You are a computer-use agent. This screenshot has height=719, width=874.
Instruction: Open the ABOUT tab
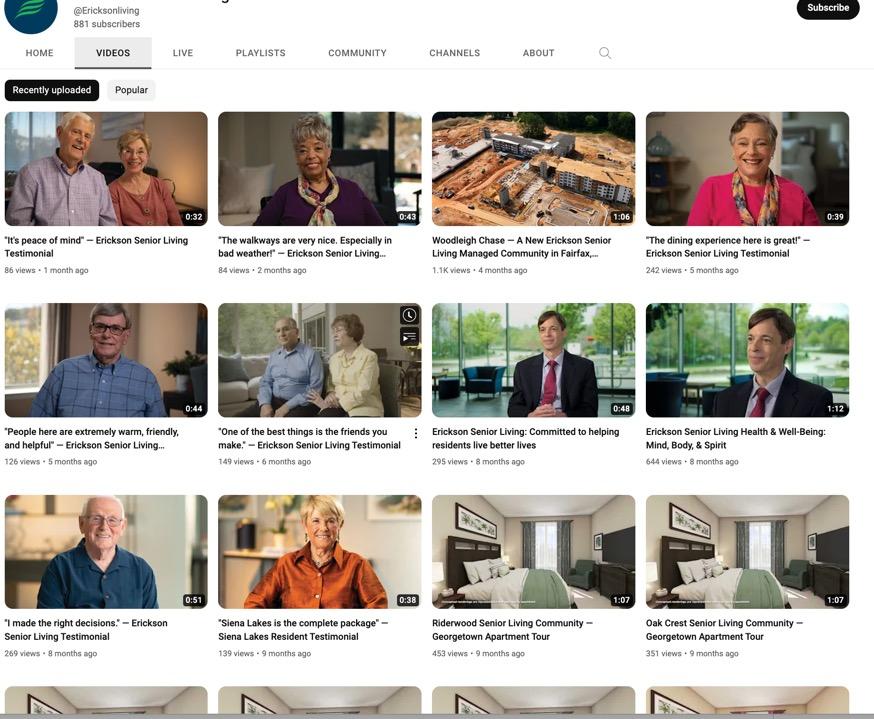[x=538, y=53]
